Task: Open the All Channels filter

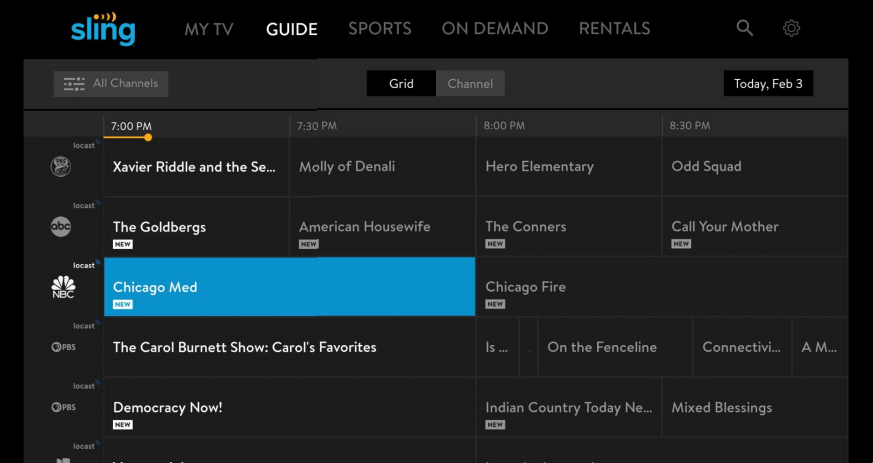Action: [111, 84]
